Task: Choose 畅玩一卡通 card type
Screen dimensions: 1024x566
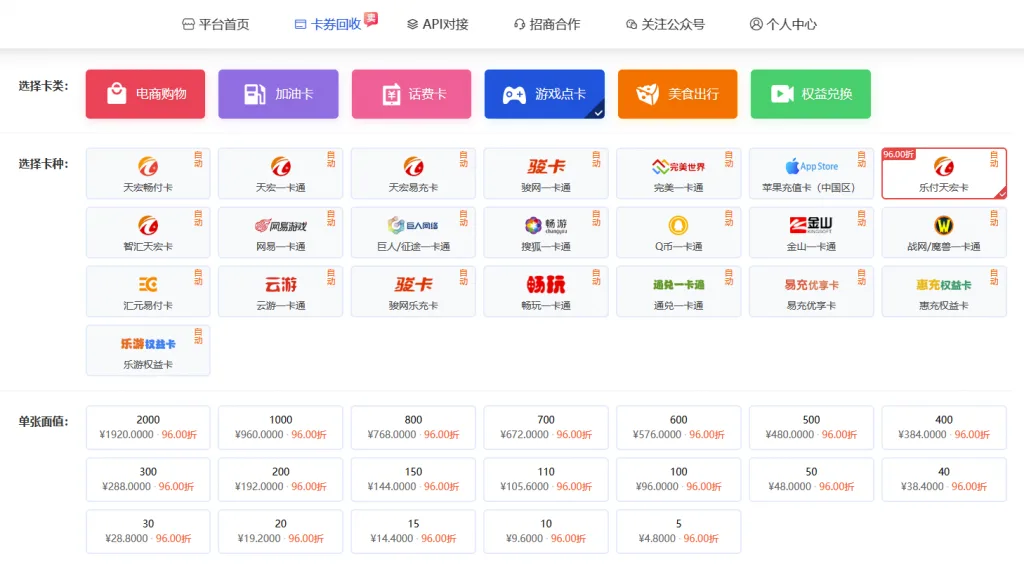Action: [x=546, y=292]
